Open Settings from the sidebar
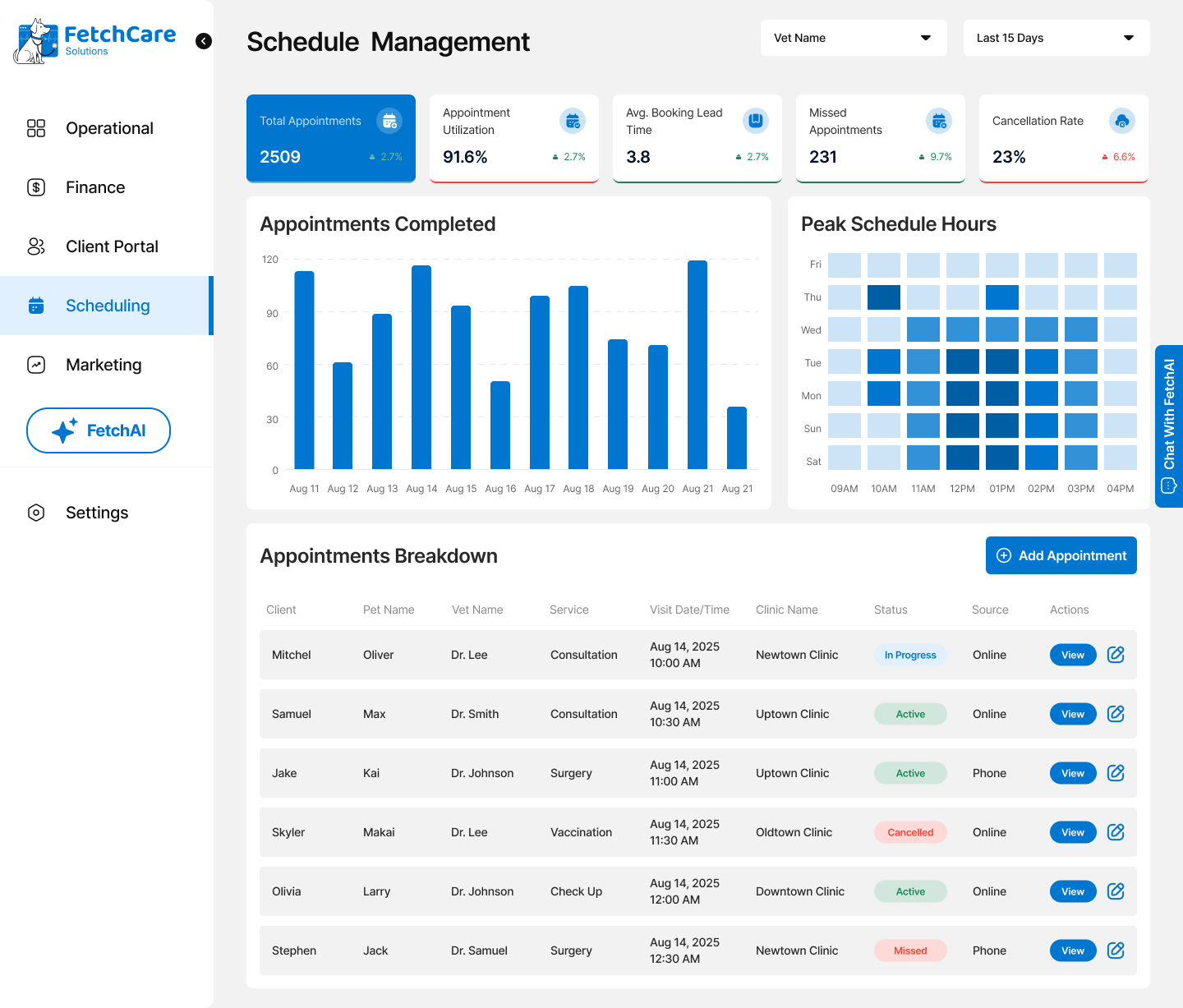1183x1008 pixels. pyautogui.click(x=97, y=513)
